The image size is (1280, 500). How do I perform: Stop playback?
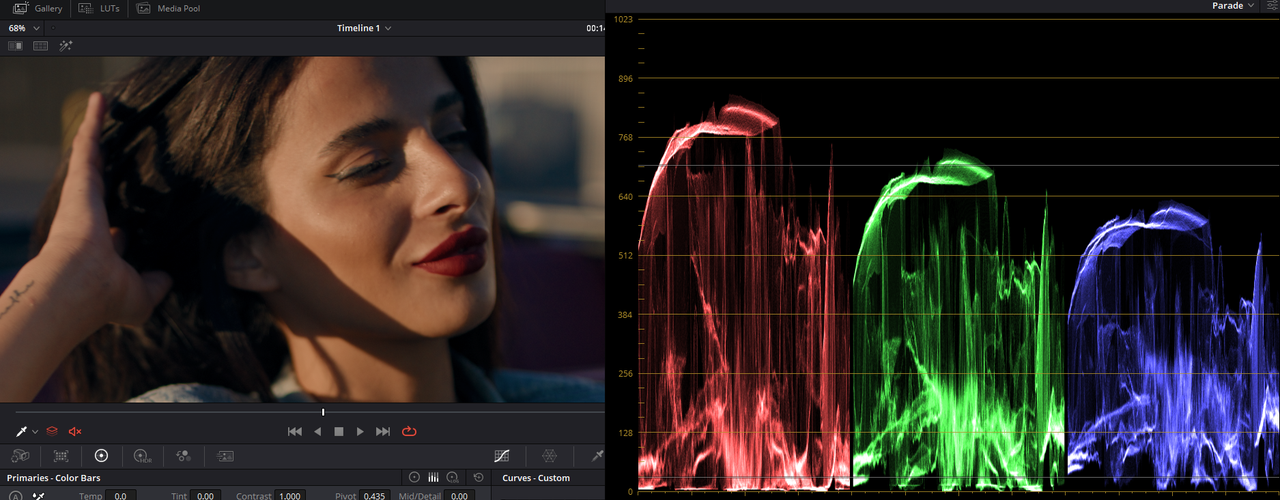[x=339, y=431]
